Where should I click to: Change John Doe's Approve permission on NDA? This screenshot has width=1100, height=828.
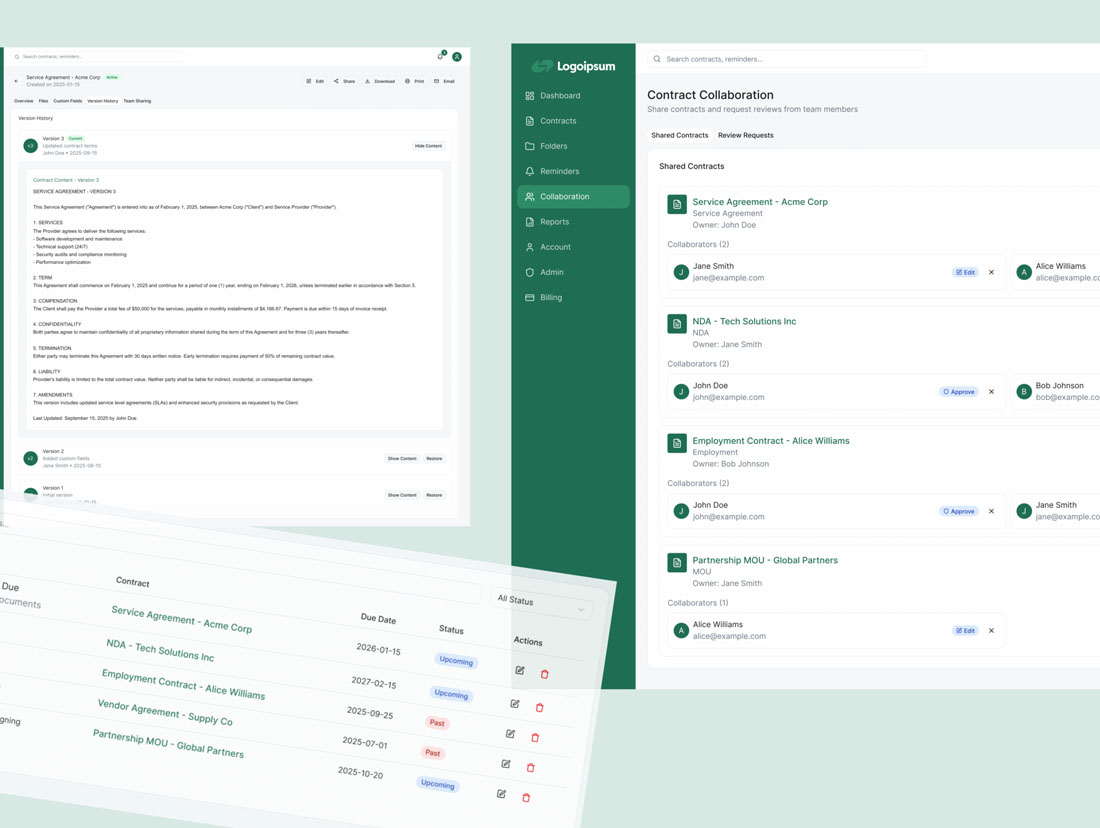[x=958, y=392]
